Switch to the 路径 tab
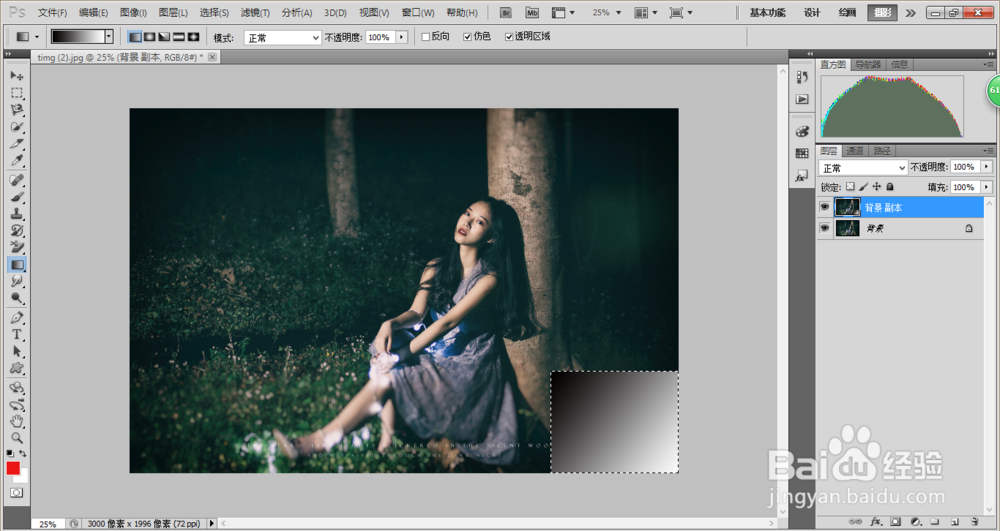 (x=882, y=151)
